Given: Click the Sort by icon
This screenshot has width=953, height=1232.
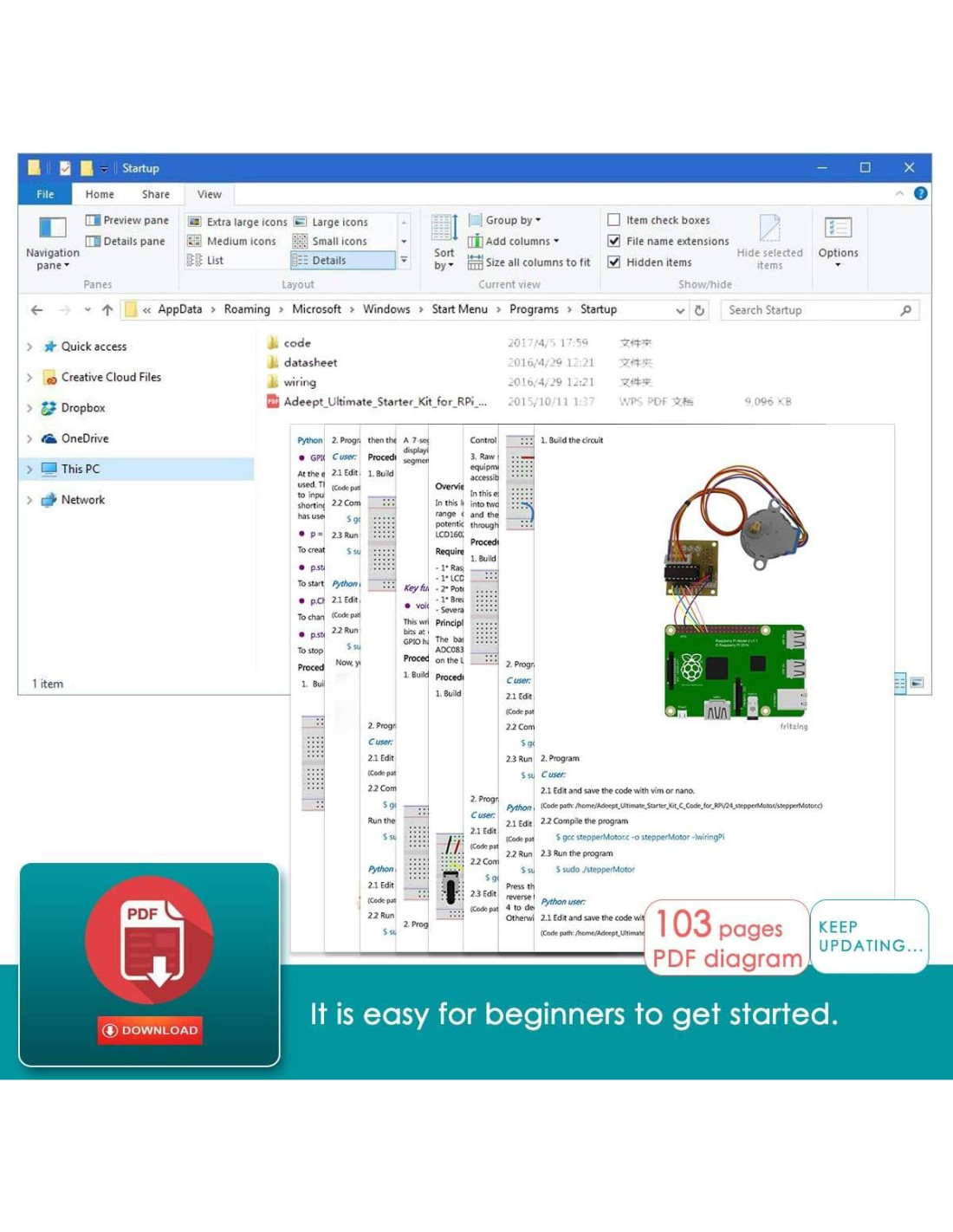Looking at the screenshot, I should pyautogui.click(x=444, y=229).
